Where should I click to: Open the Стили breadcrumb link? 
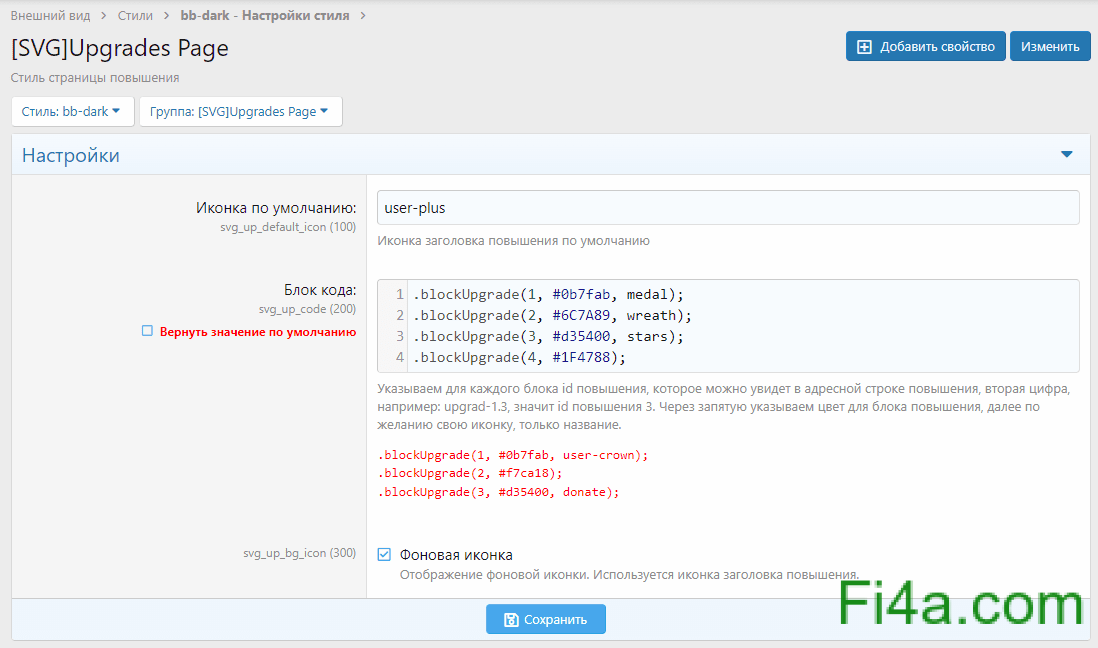[135, 15]
